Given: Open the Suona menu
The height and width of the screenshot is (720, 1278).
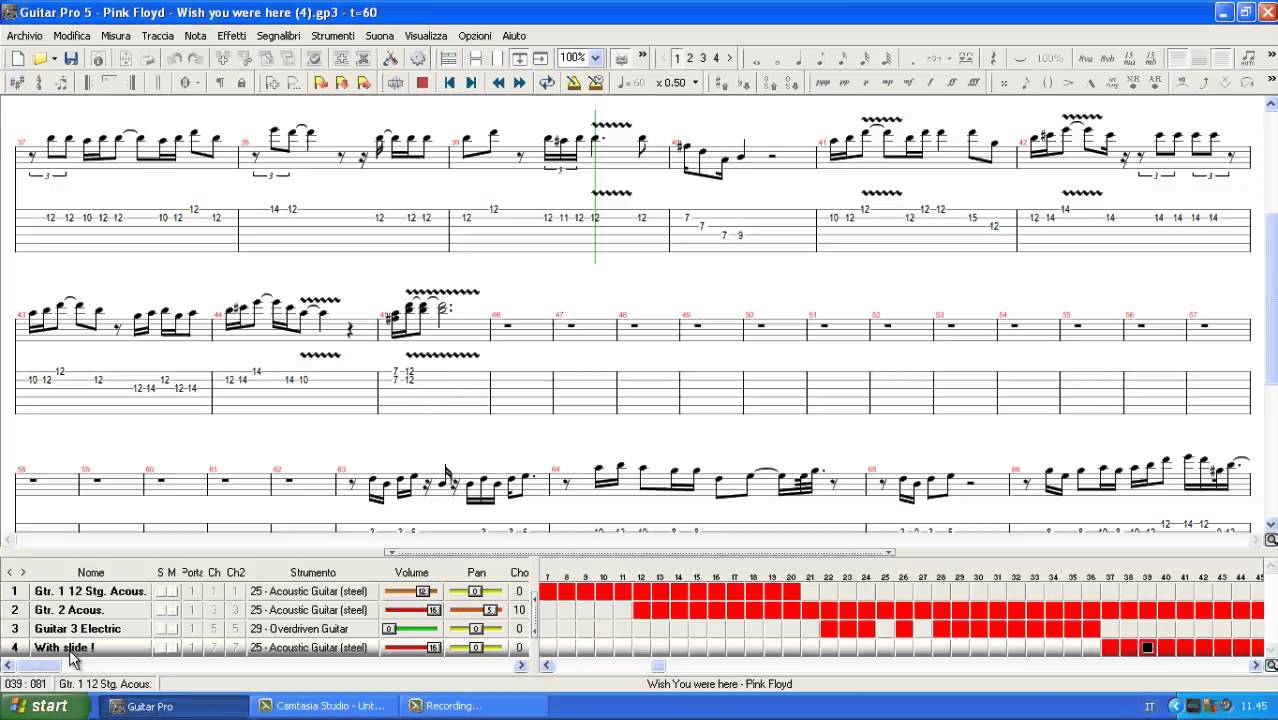Looking at the screenshot, I should (379, 35).
